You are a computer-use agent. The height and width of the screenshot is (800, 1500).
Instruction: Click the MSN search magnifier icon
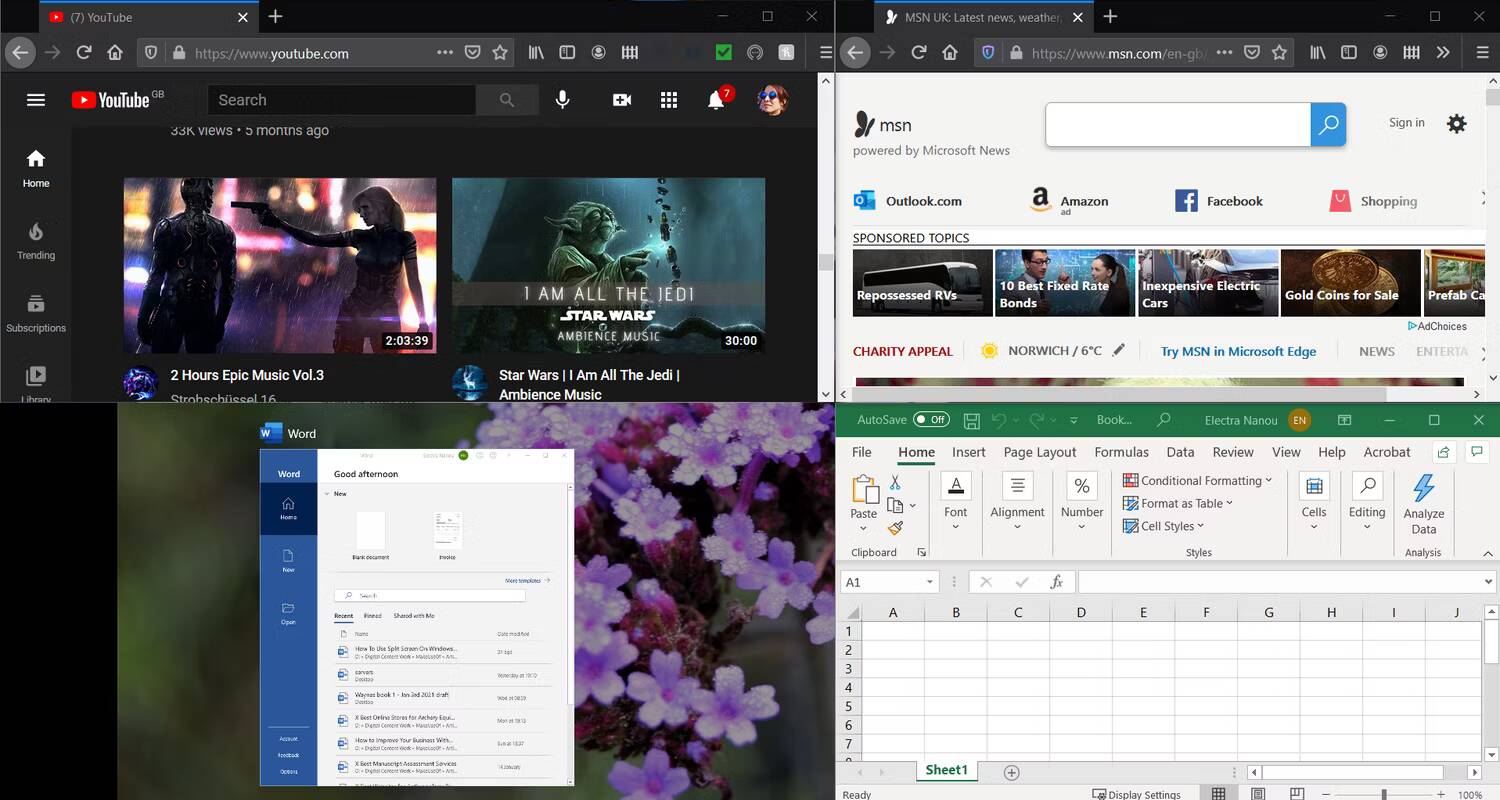[x=1328, y=124]
